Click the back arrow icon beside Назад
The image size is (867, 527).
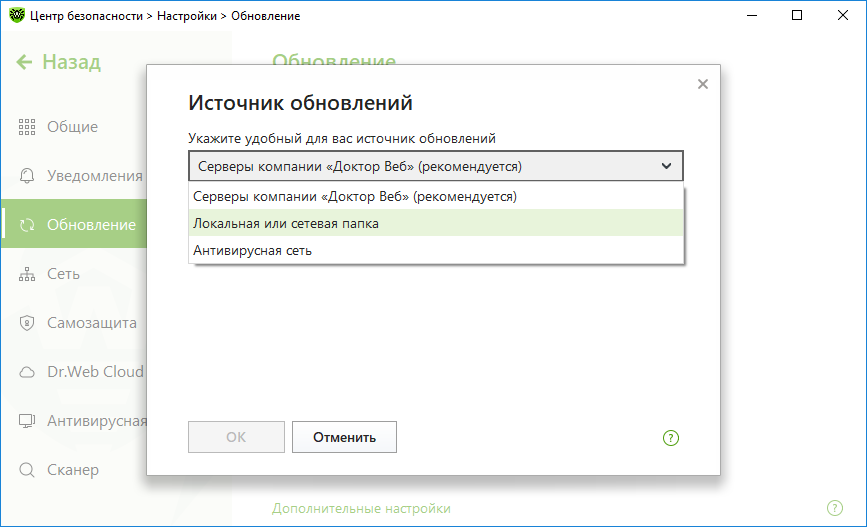pyautogui.click(x=24, y=62)
